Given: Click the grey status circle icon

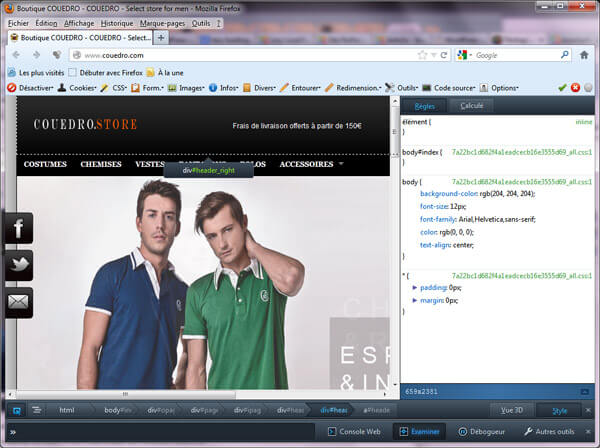Looking at the screenshot, I should tap(588, 88).
